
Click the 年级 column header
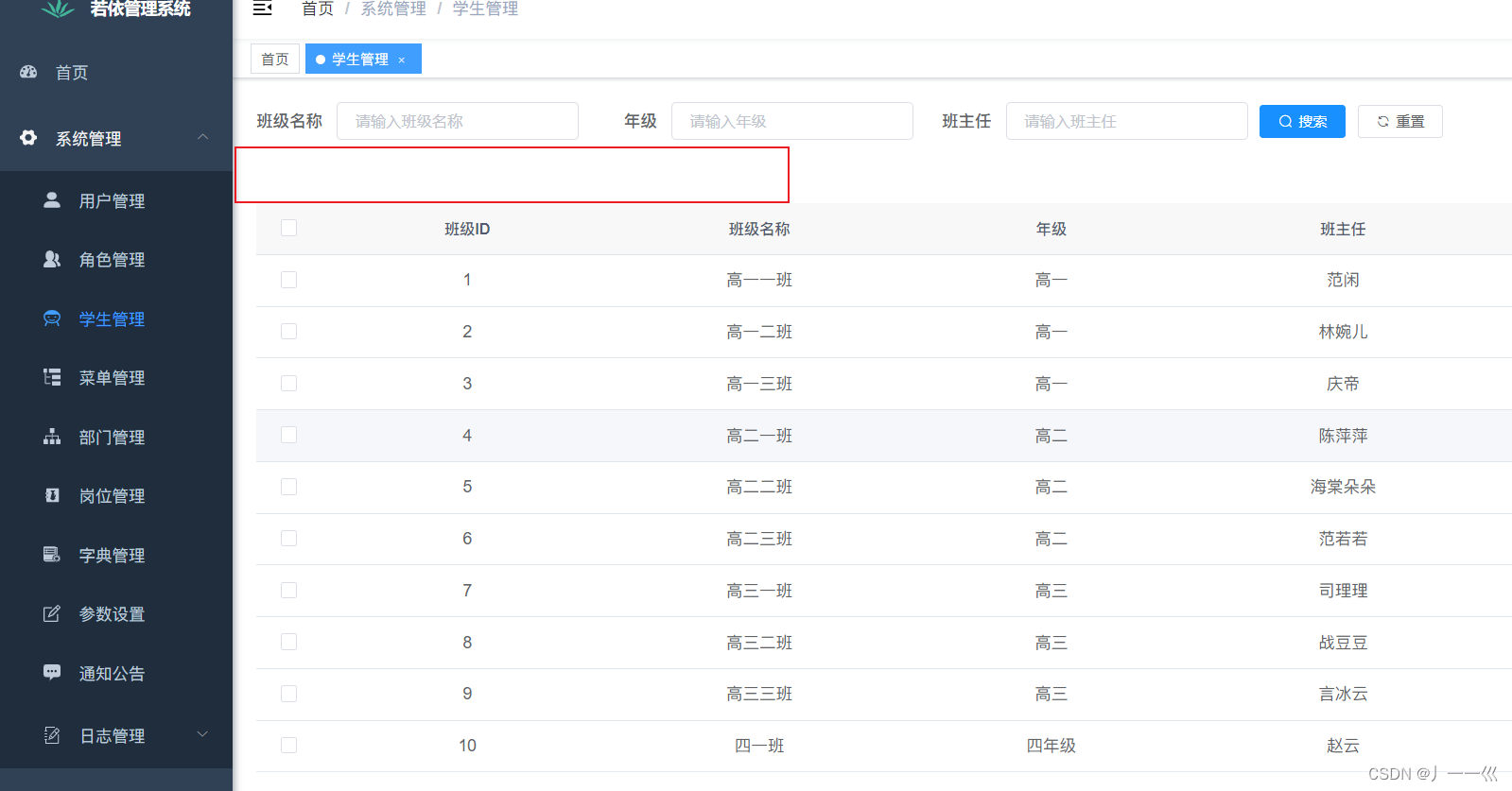[1051, 229]
